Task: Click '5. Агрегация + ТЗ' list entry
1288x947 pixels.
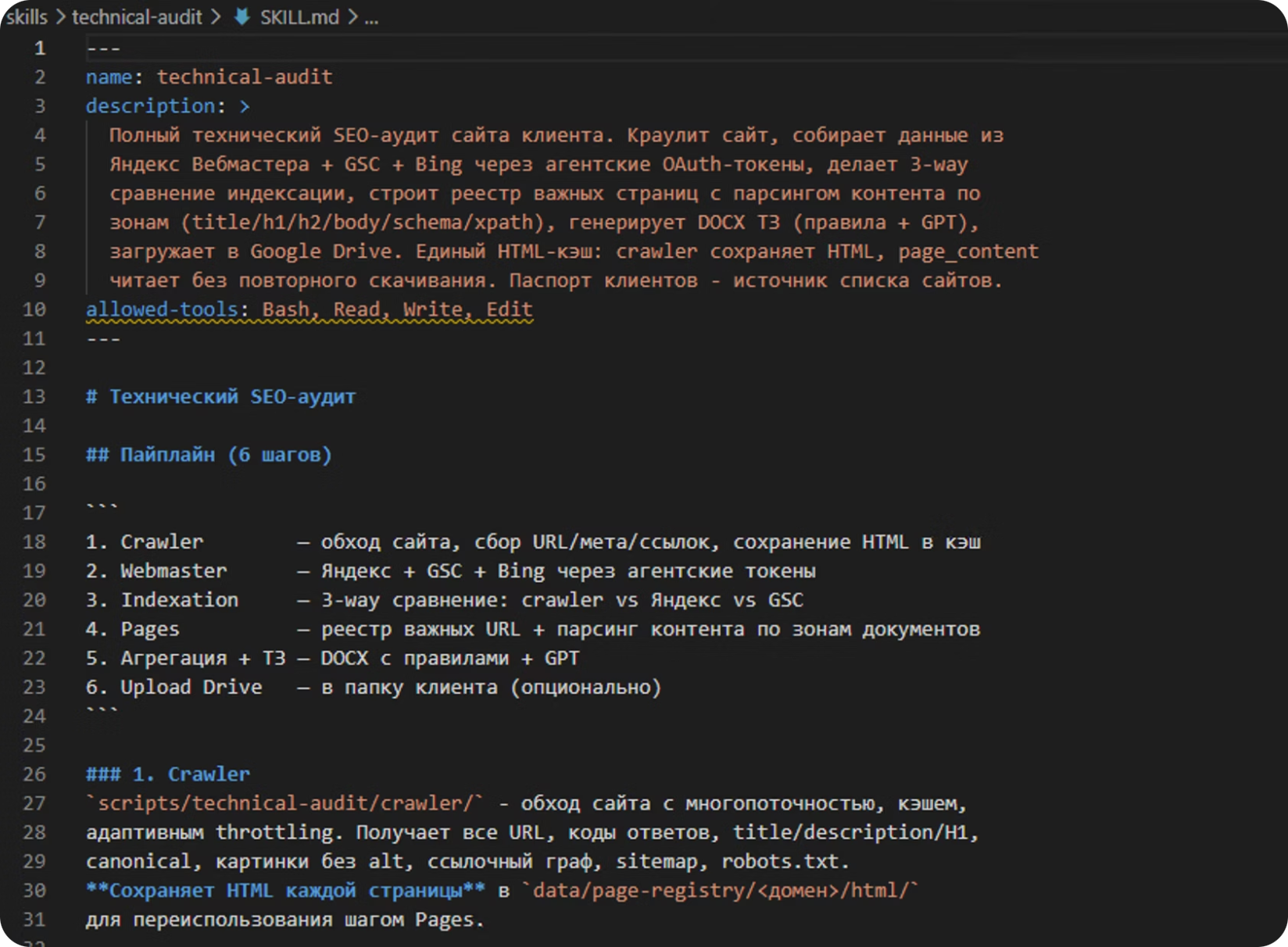Action: tap(185, 658)
